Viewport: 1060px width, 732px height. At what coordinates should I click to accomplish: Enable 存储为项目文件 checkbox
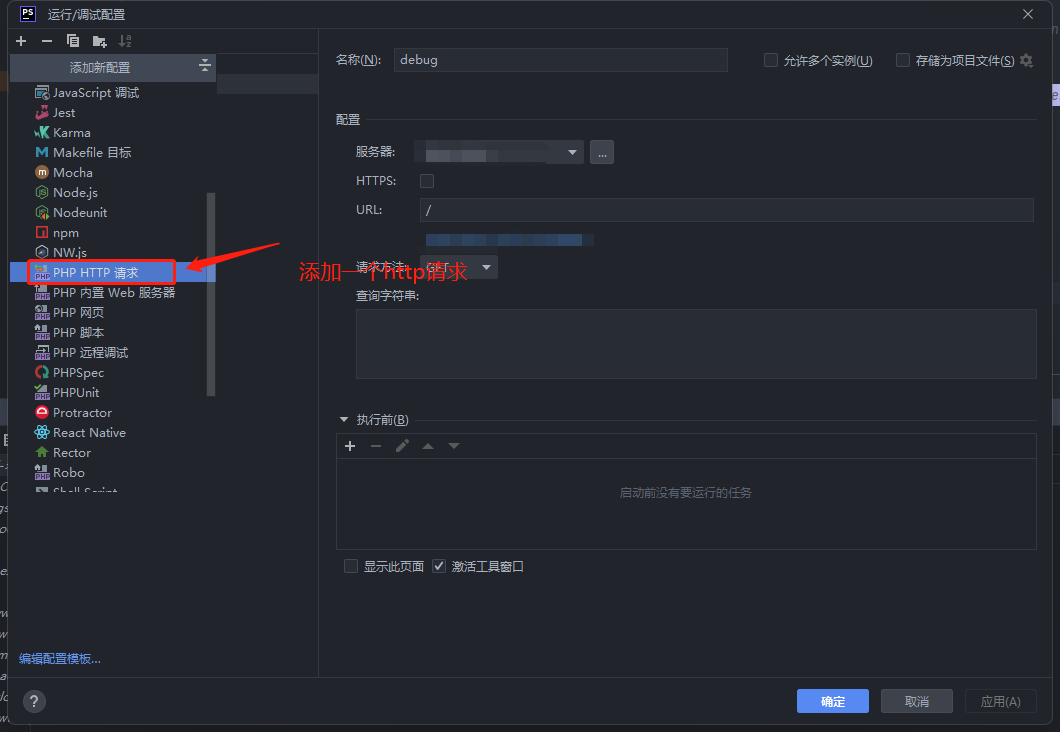[x=902, y=60]
